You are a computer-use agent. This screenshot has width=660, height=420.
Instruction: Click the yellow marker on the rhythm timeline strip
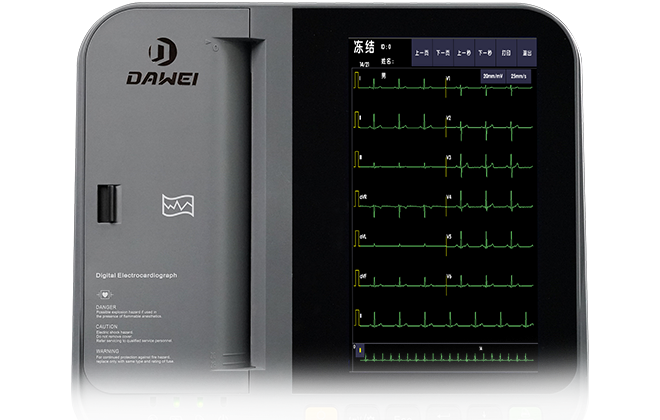click(360, 351)
